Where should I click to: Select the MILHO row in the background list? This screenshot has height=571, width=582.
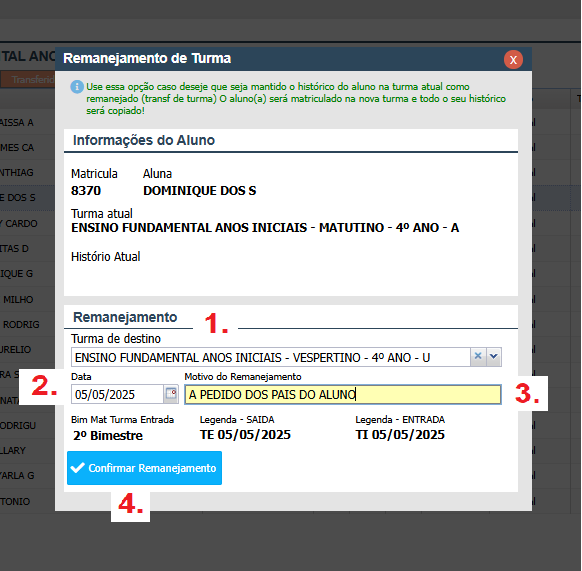(x=27, y=299)
